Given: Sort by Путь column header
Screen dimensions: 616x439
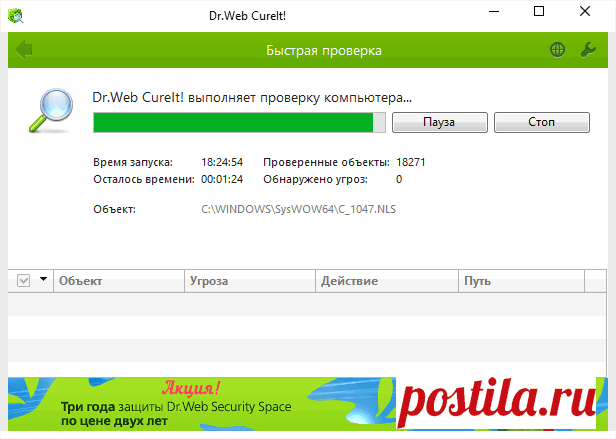Looking at the screenshot, I should 521,281.
